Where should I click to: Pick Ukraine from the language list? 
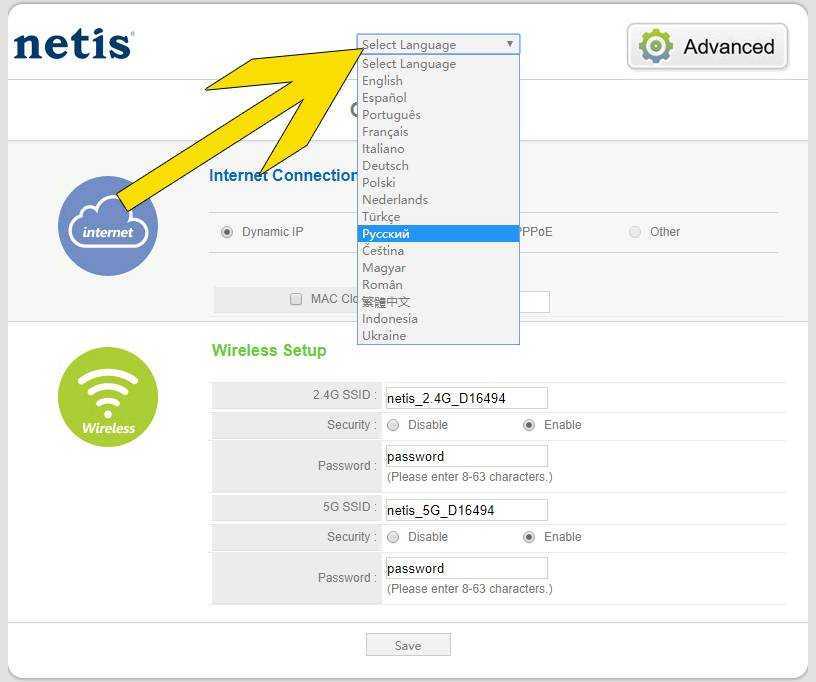pyautogui.click(x=384, y=336)
